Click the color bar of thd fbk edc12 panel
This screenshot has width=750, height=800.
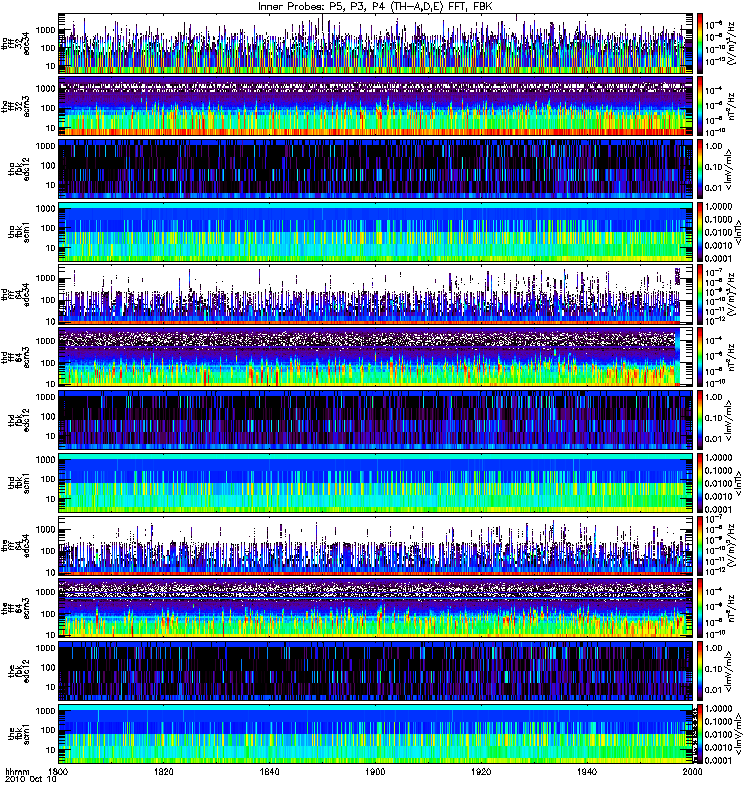[699, 420]
